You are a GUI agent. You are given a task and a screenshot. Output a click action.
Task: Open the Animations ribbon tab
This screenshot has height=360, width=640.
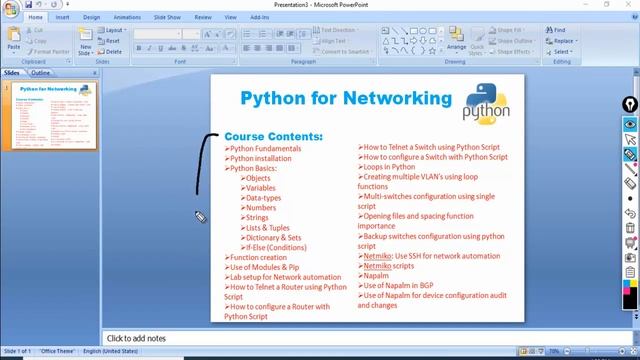[127, 17]
